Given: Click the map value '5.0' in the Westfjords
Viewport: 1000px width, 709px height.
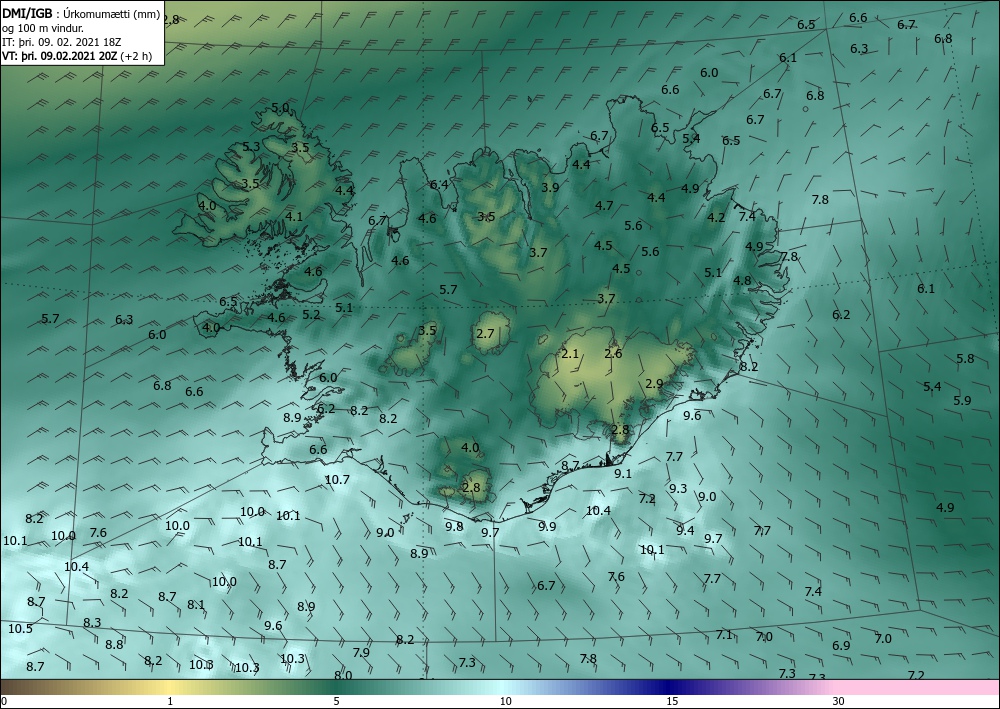Looking at the screenshot, I should tap(281, 108).
